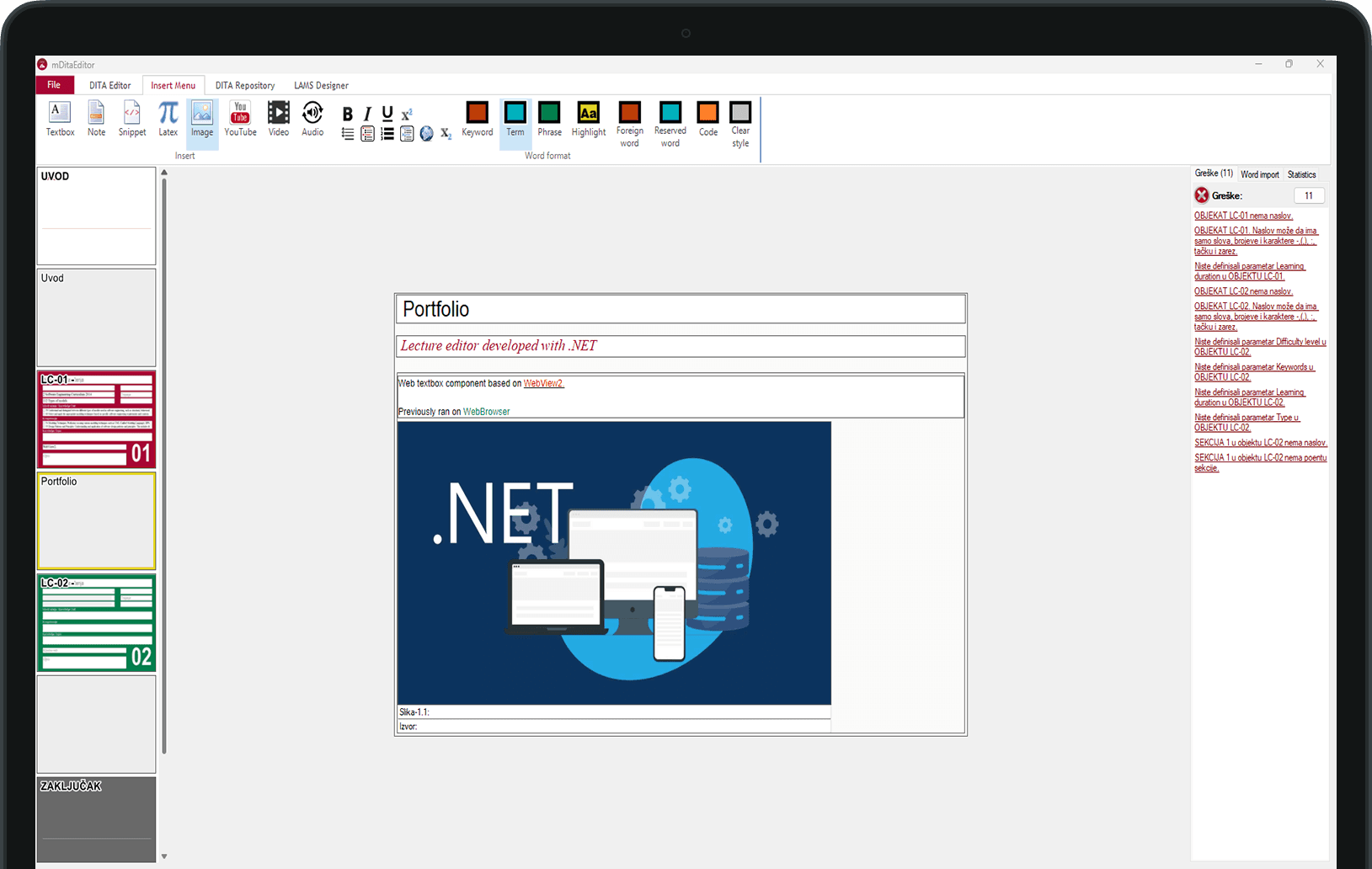Open the LAMS Designer tab
Screen dimensions: 1372x869
[x=321, y=85]
